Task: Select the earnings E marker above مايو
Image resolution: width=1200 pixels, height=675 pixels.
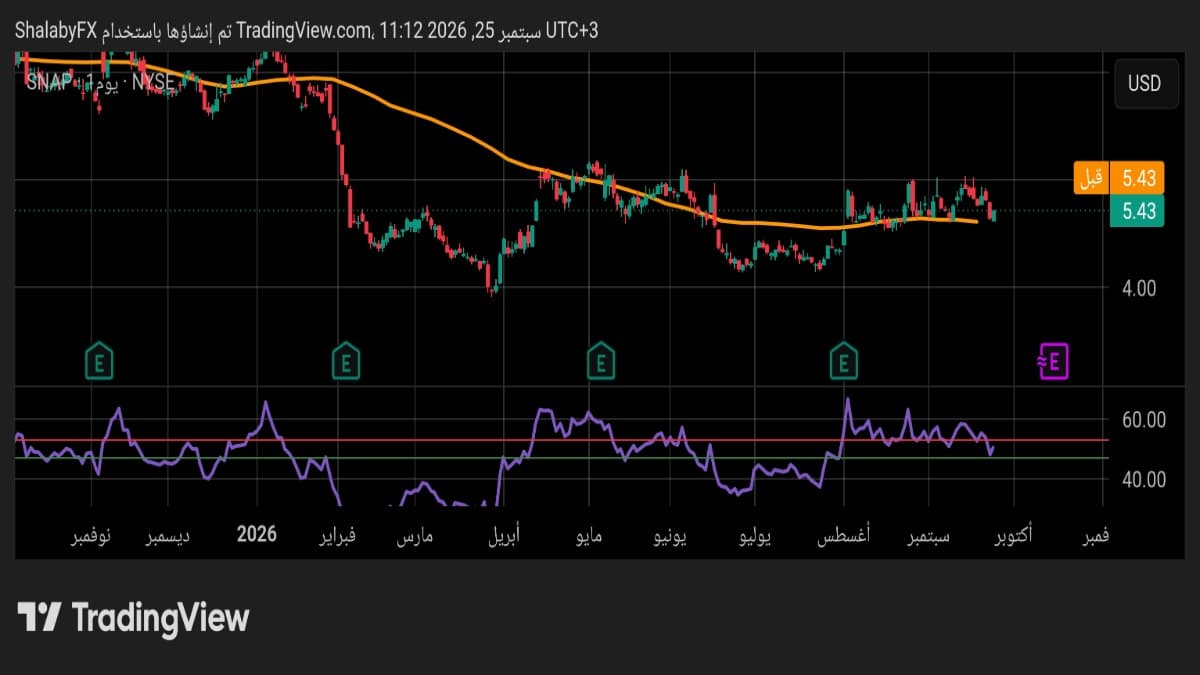Action: 600,360
